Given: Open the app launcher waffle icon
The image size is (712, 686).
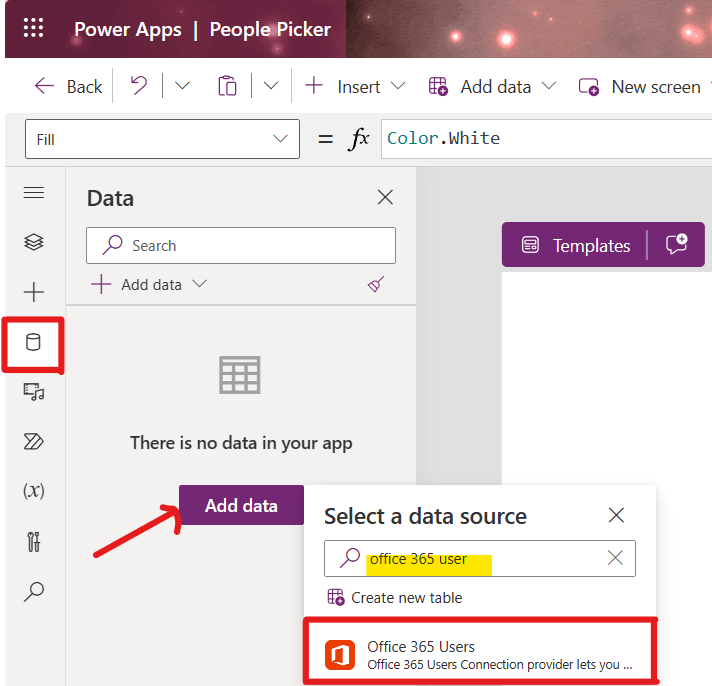Looking at the screenshot, I should click(x=33, y=28).
